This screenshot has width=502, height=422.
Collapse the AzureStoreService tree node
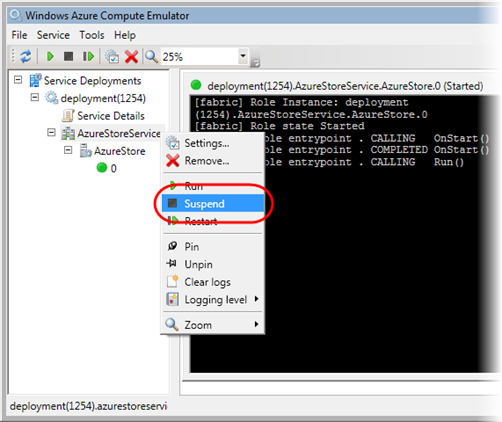click(x=51, y=133)
